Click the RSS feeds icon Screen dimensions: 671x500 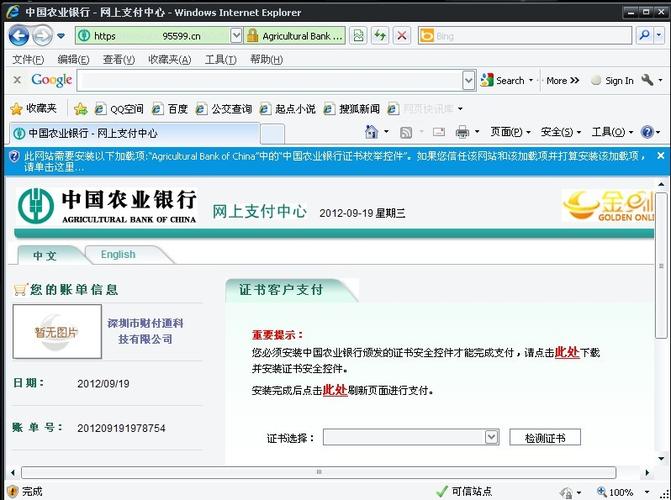tap(406, 132)
